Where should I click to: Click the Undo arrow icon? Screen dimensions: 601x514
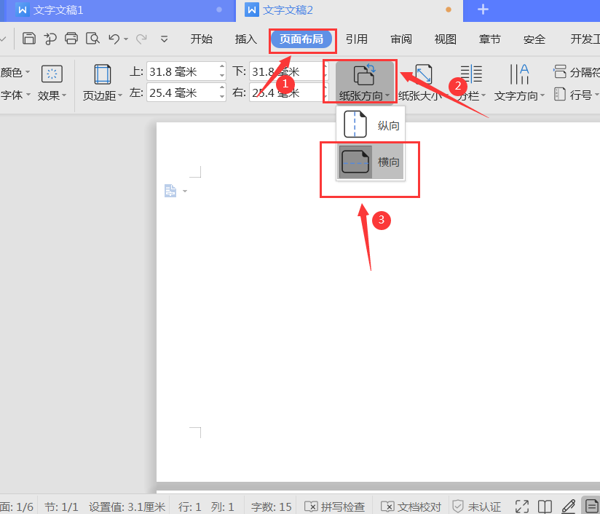(x=114, y=39)
